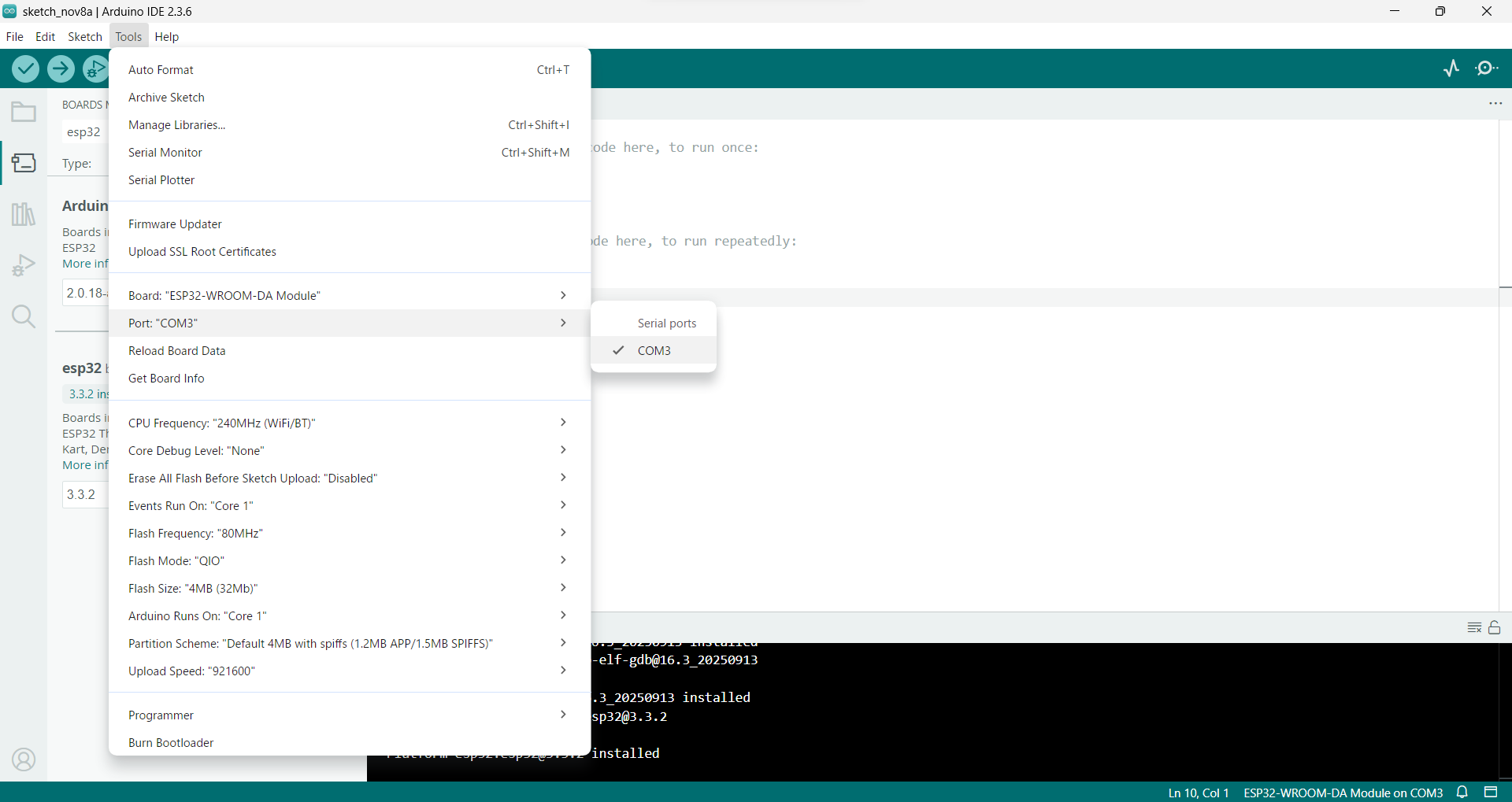Expand the Flash Frequency submenu
The height and width of the screenshot is (802, 1512).
coord(350,534)
